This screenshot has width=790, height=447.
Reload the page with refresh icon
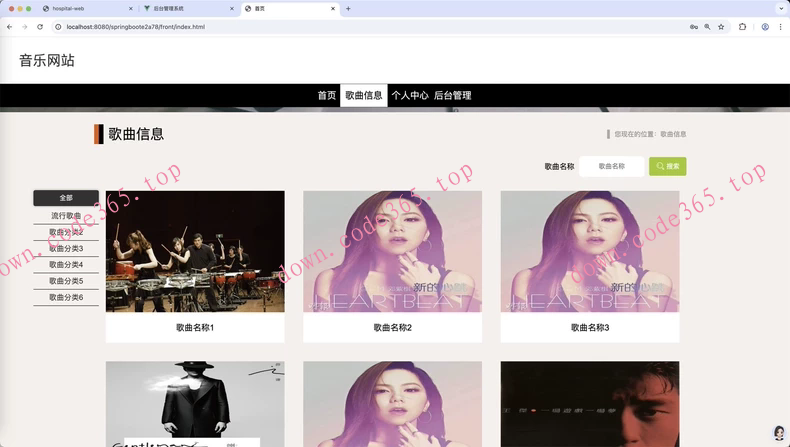pyautogui.click(x=40, y=27)
